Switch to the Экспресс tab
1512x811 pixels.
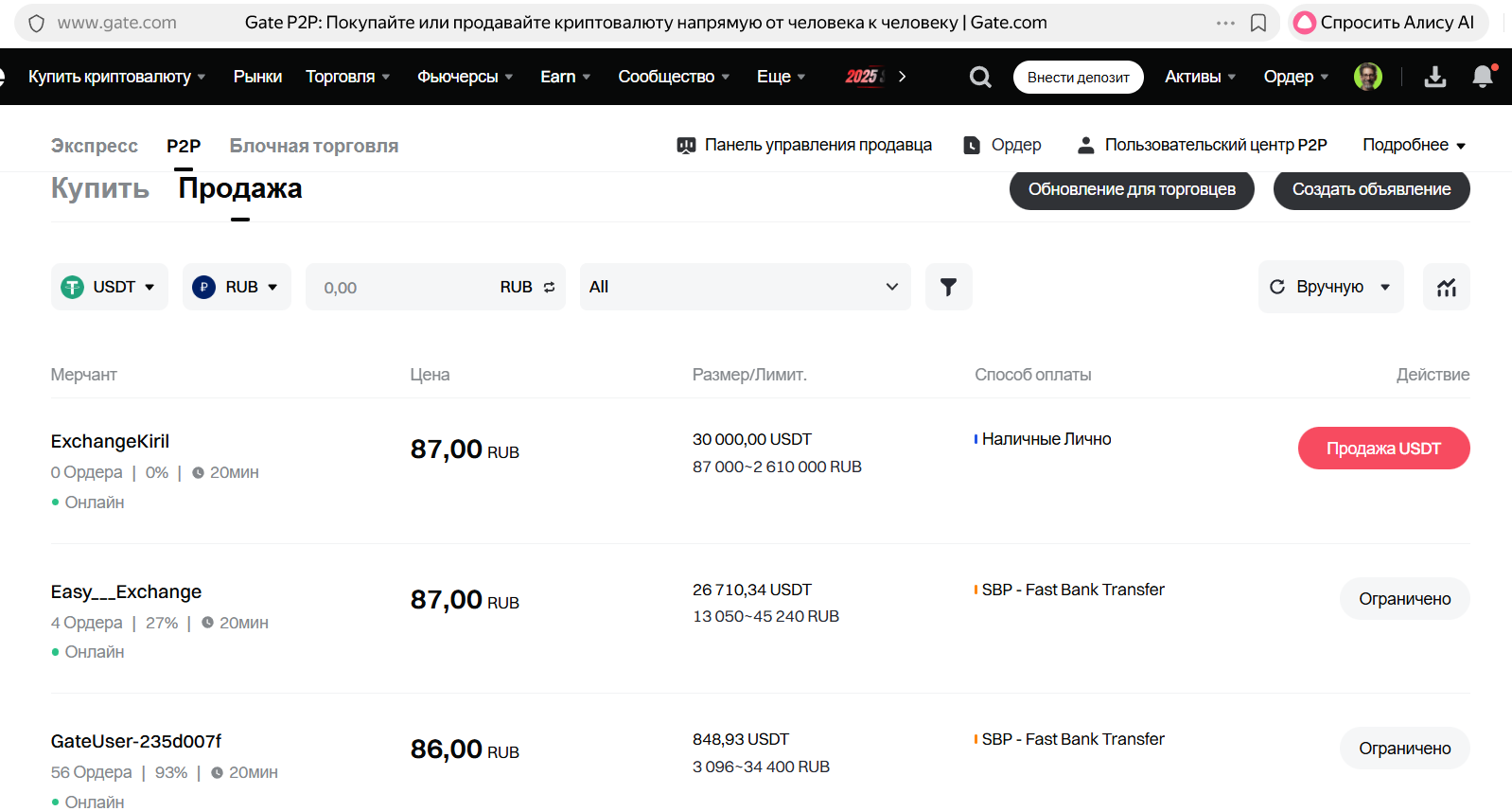click(94, 146)
